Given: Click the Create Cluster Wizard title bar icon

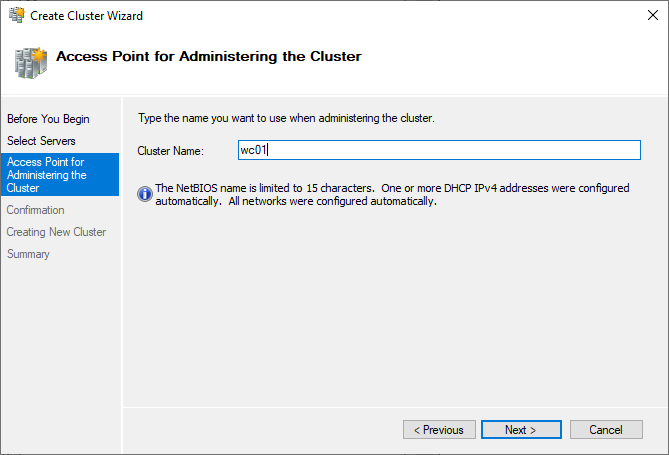Looking at the screenshot, I should click(x=16, y=15).
